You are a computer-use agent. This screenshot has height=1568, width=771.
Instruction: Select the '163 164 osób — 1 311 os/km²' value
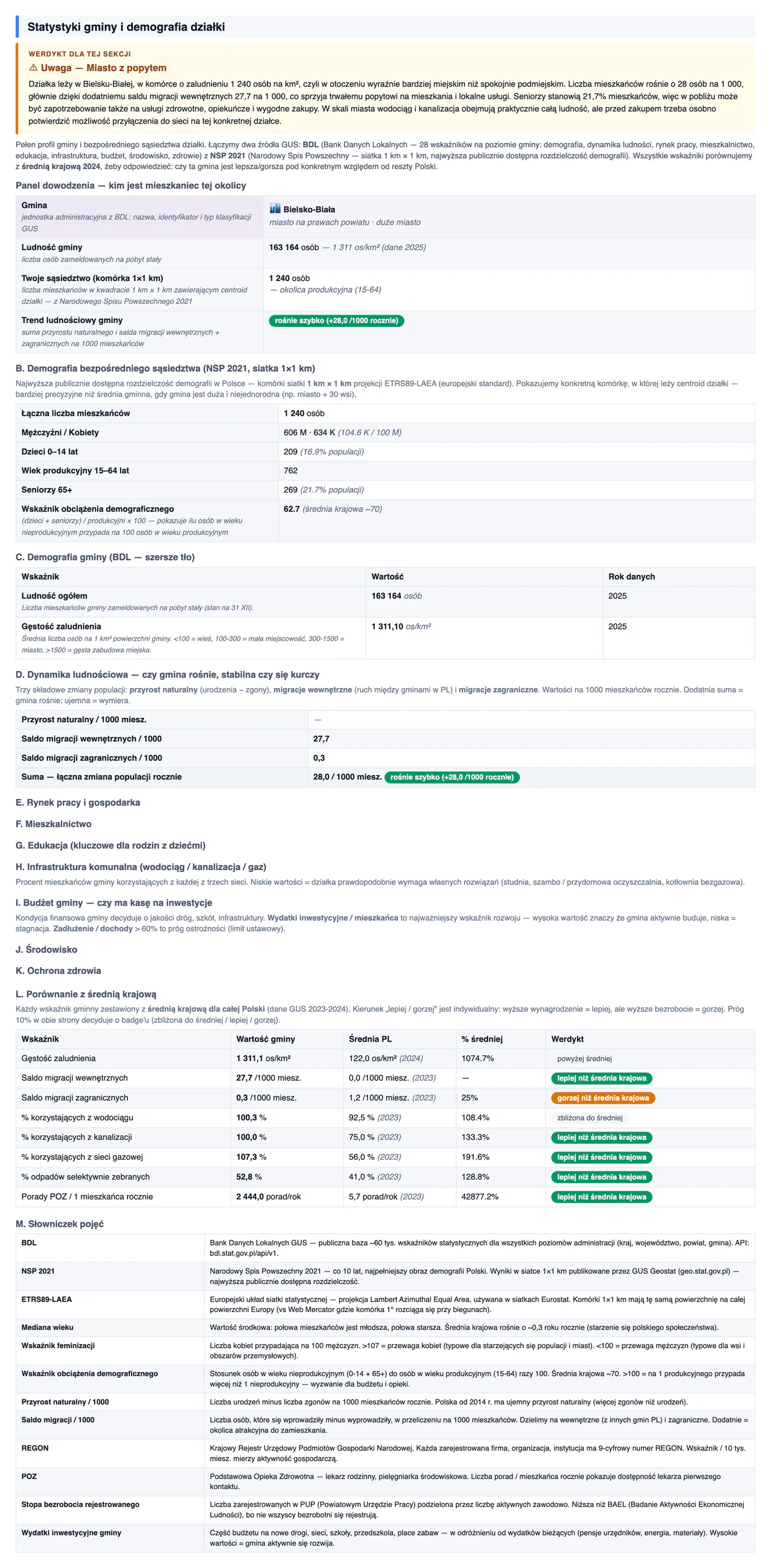pos(347,247)
